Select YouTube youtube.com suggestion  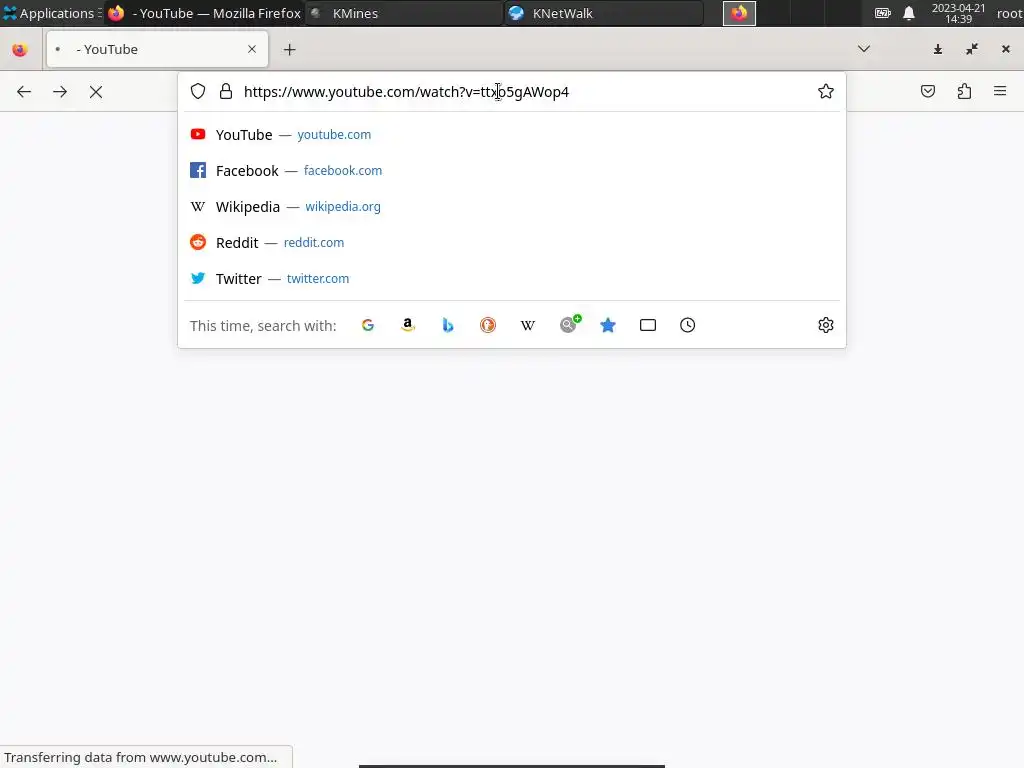(511, 135)
